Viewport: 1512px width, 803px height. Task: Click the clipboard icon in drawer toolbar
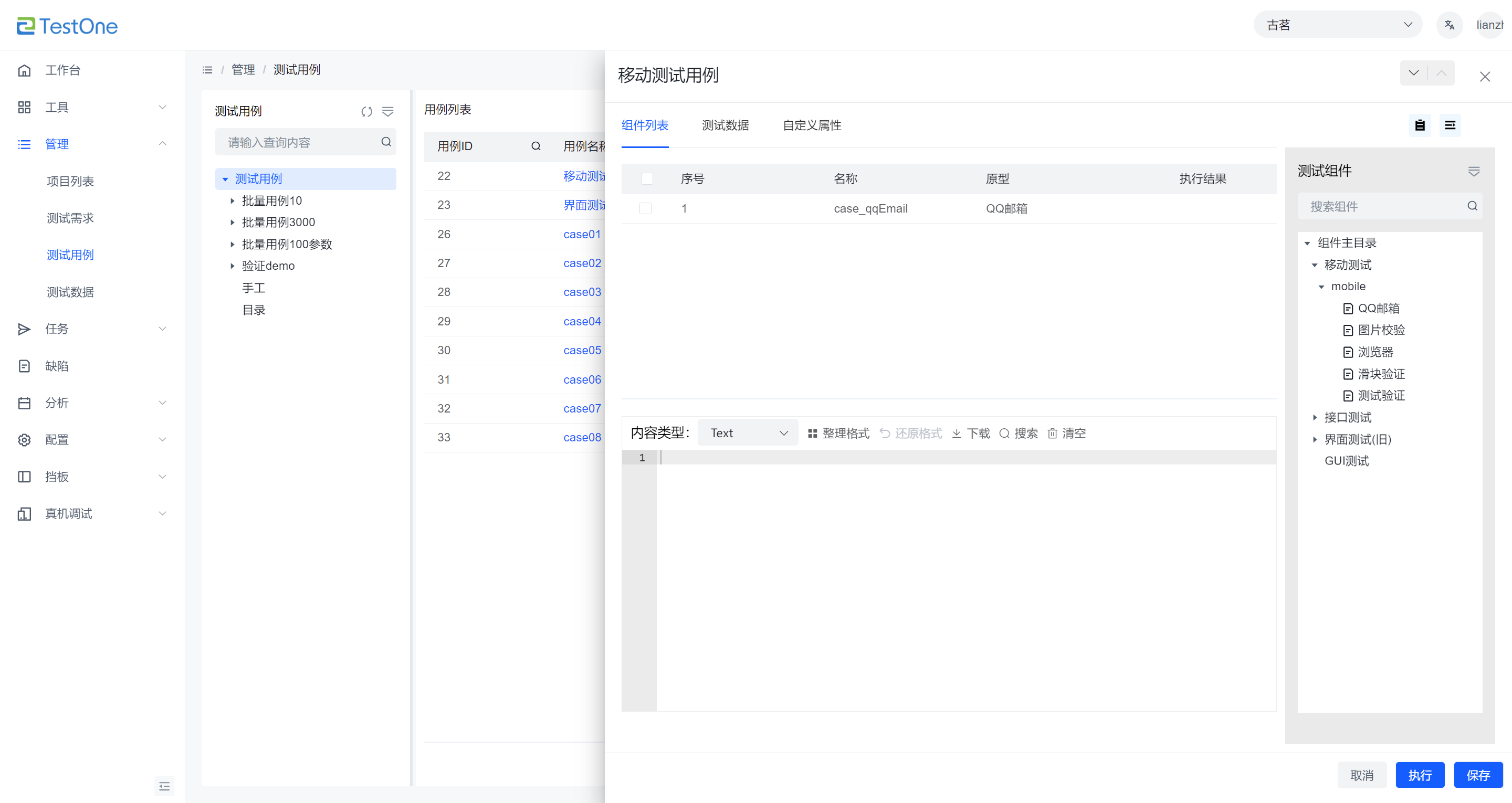point(1420,125)
